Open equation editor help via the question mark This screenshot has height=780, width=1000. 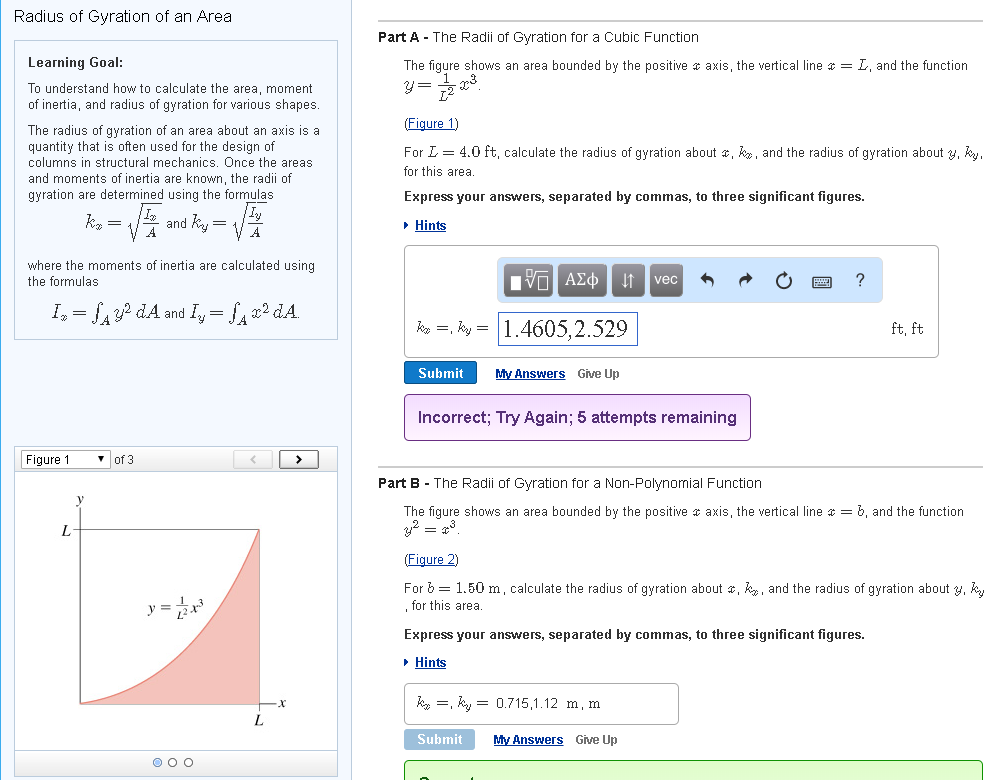pyautogui.click(x=859, y=281)
